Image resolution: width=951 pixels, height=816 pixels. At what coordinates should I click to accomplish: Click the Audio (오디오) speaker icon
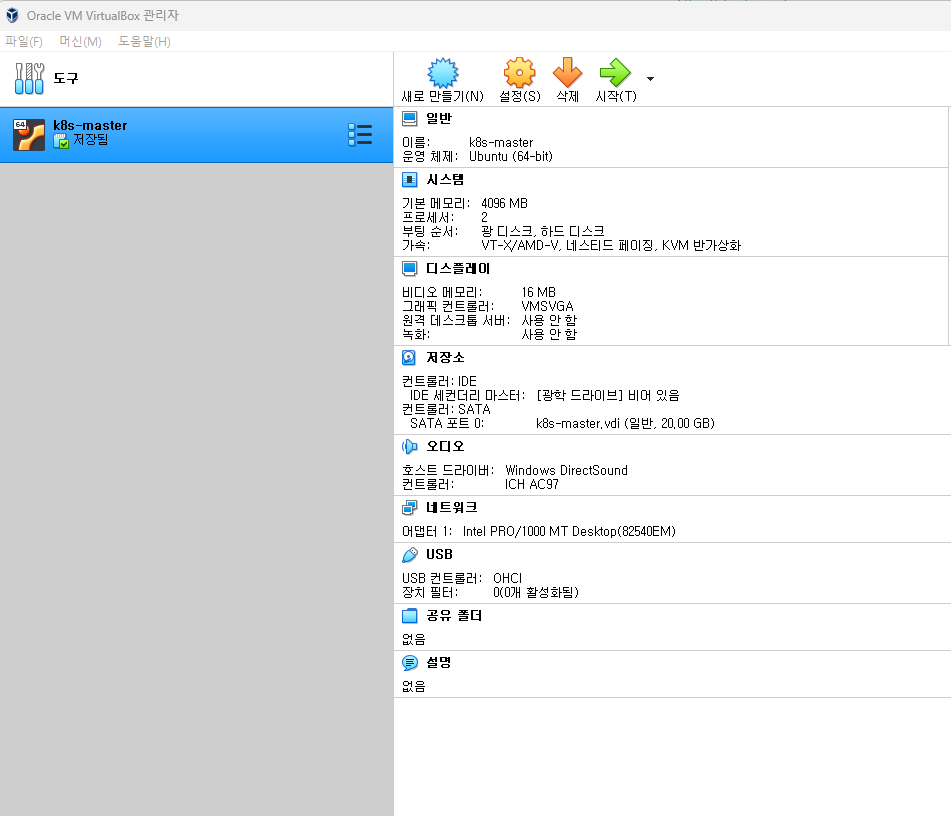pos(409,447)
